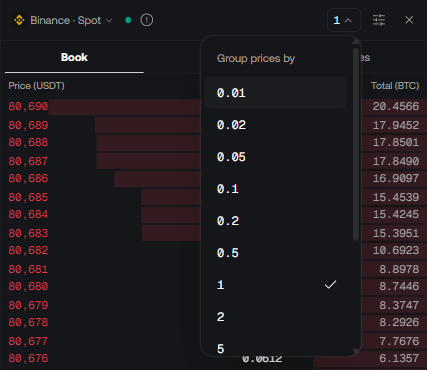Click ask price 80,690

(28, 106)
